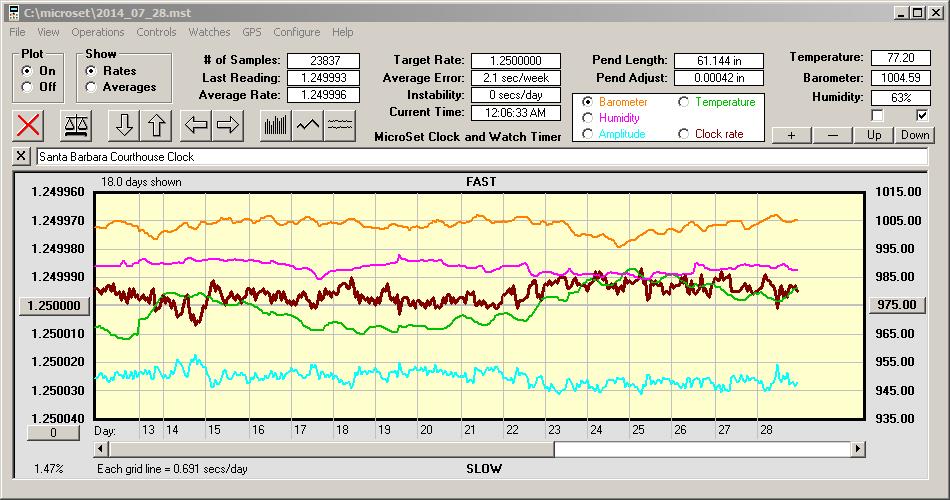The width and height of the screenshot is (950, 500).
Task: Click the left arrow toolbar button
Action: click(x=196, y=125)
